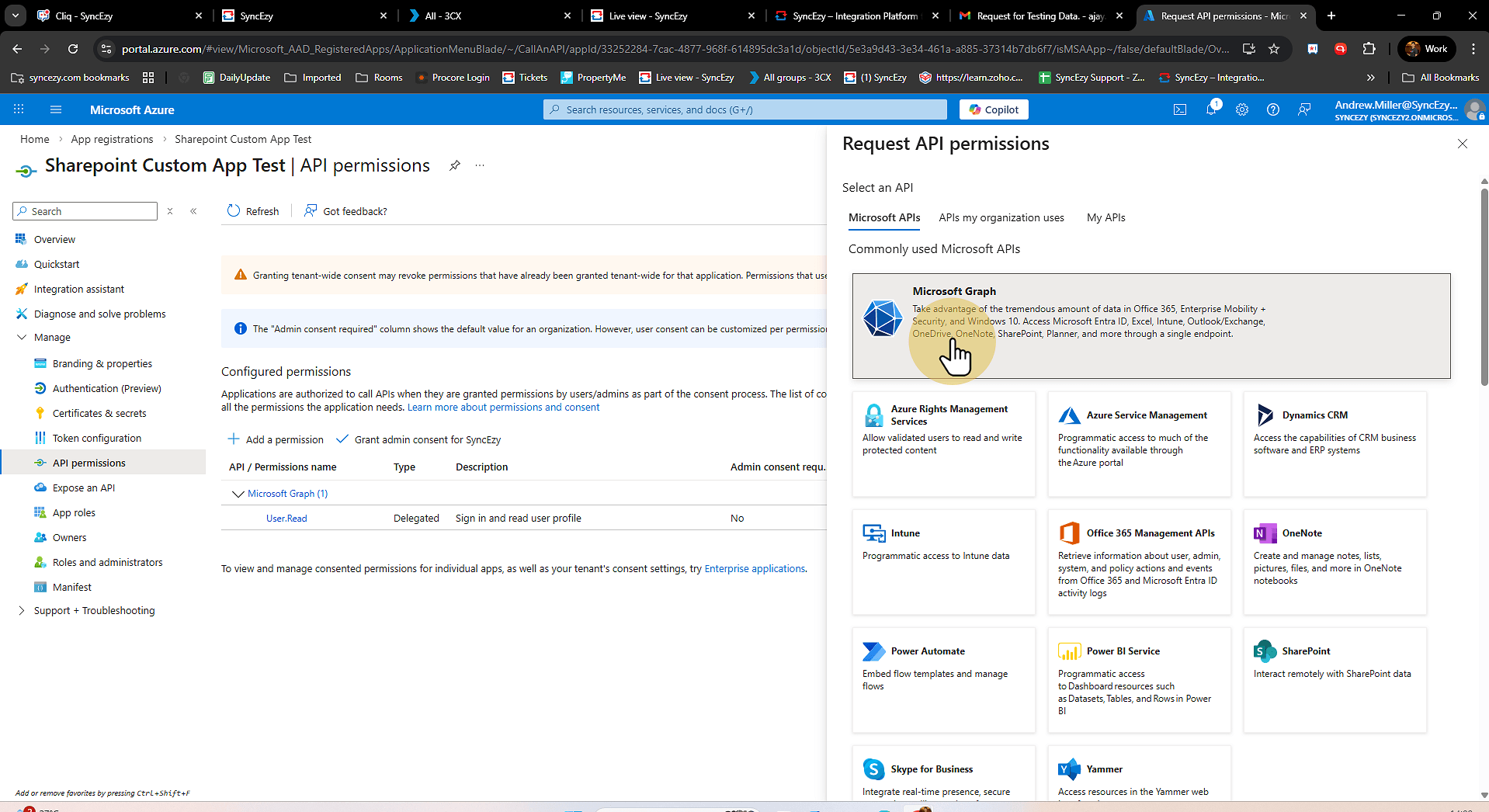Open the Azure Cloud Shell icon
This screenshot has width=1489, height=812.
(1180, 109)
